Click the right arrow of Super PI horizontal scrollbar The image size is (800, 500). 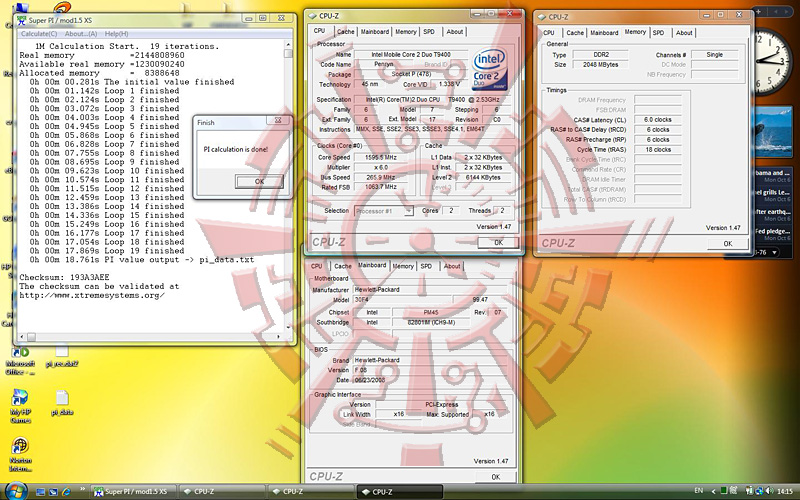(x=279, y=337)
